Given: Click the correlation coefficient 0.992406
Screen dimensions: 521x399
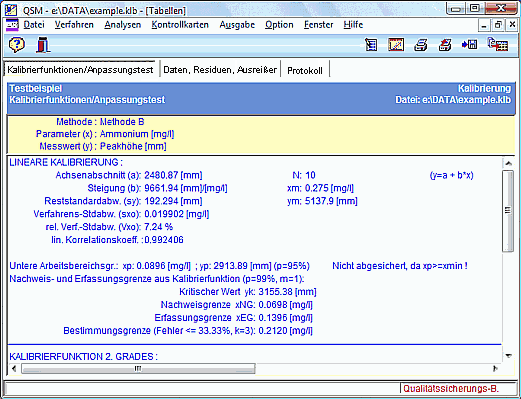Looking at the screenshot, I should 164,240.
